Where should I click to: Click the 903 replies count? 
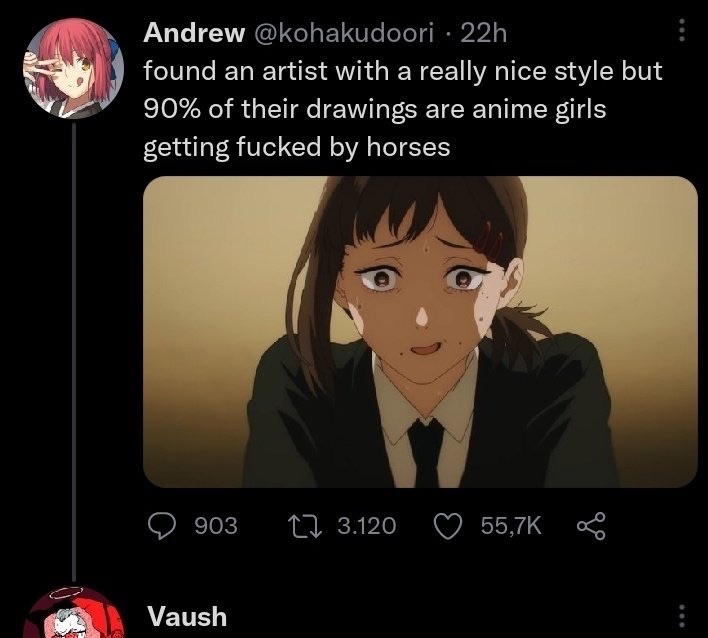pos(216,526)
